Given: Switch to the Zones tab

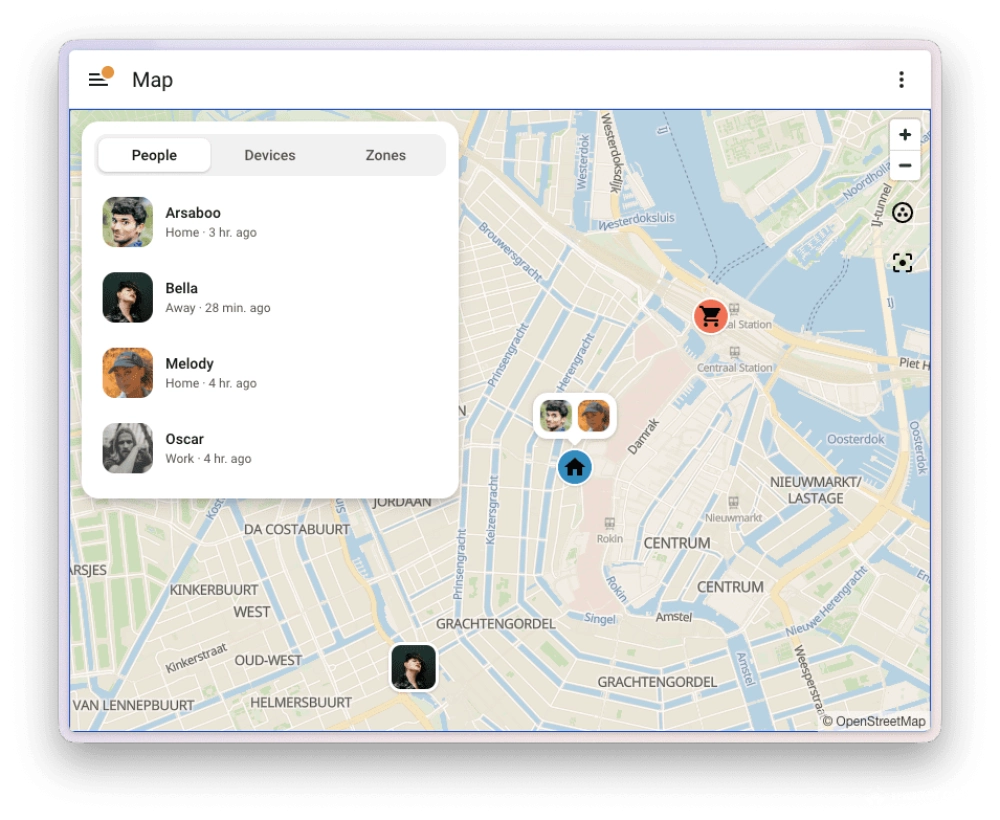Looking at the screenshot, I should [385, 155].
